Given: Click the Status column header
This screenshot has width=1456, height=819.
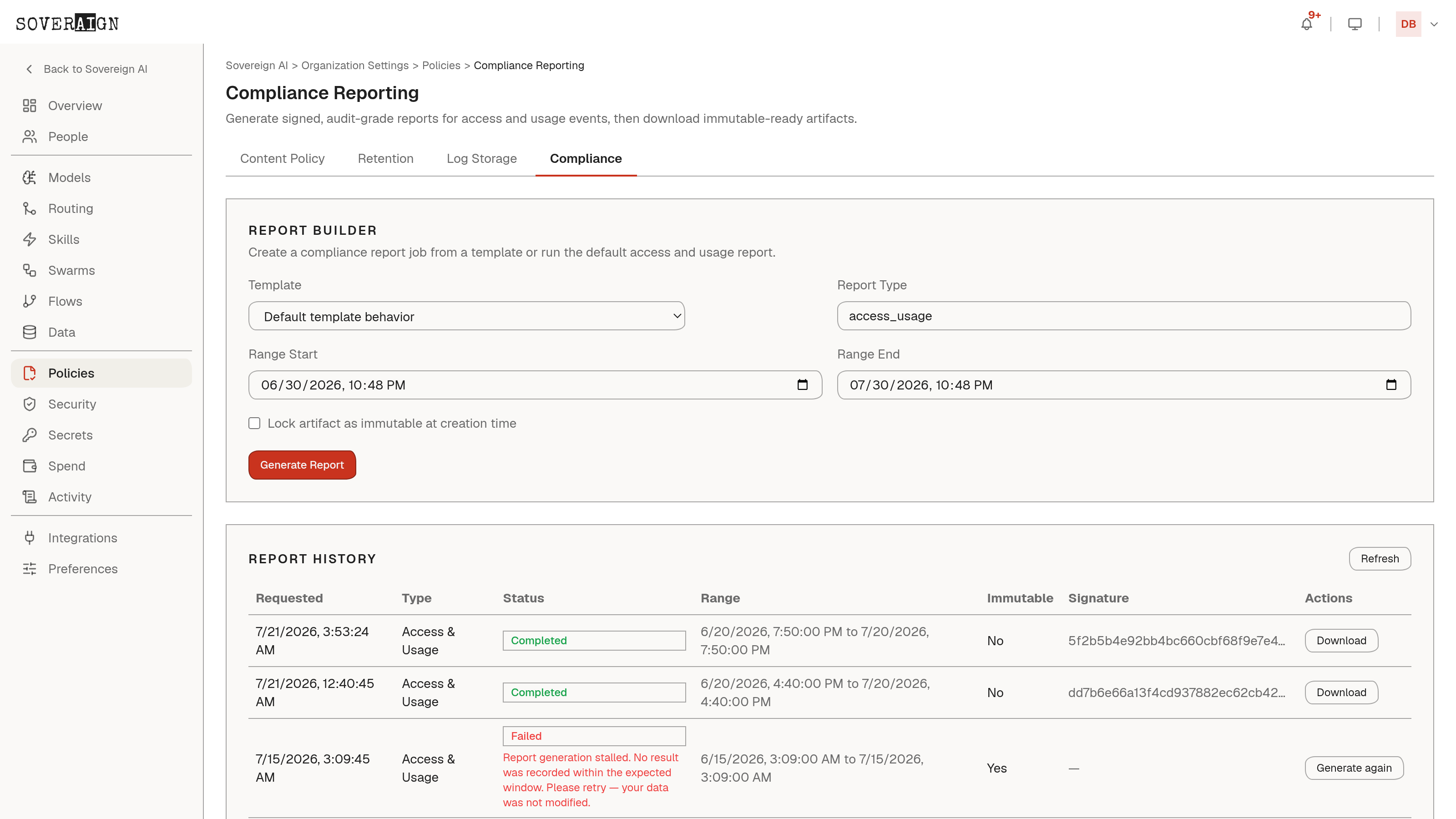Looking at the screenshot, I should coord(523,598).
